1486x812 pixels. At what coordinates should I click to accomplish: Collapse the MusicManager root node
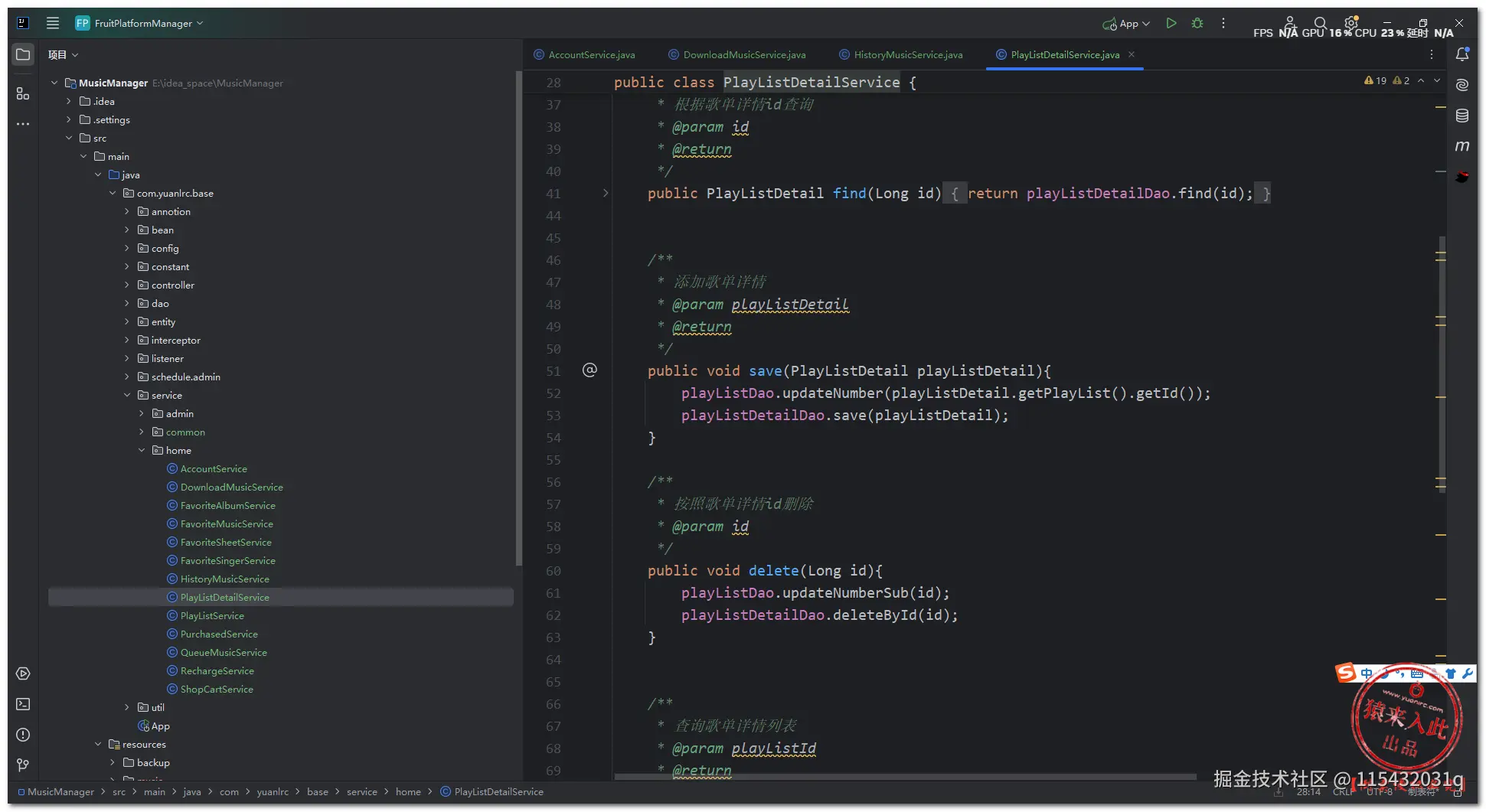[54, 83]
